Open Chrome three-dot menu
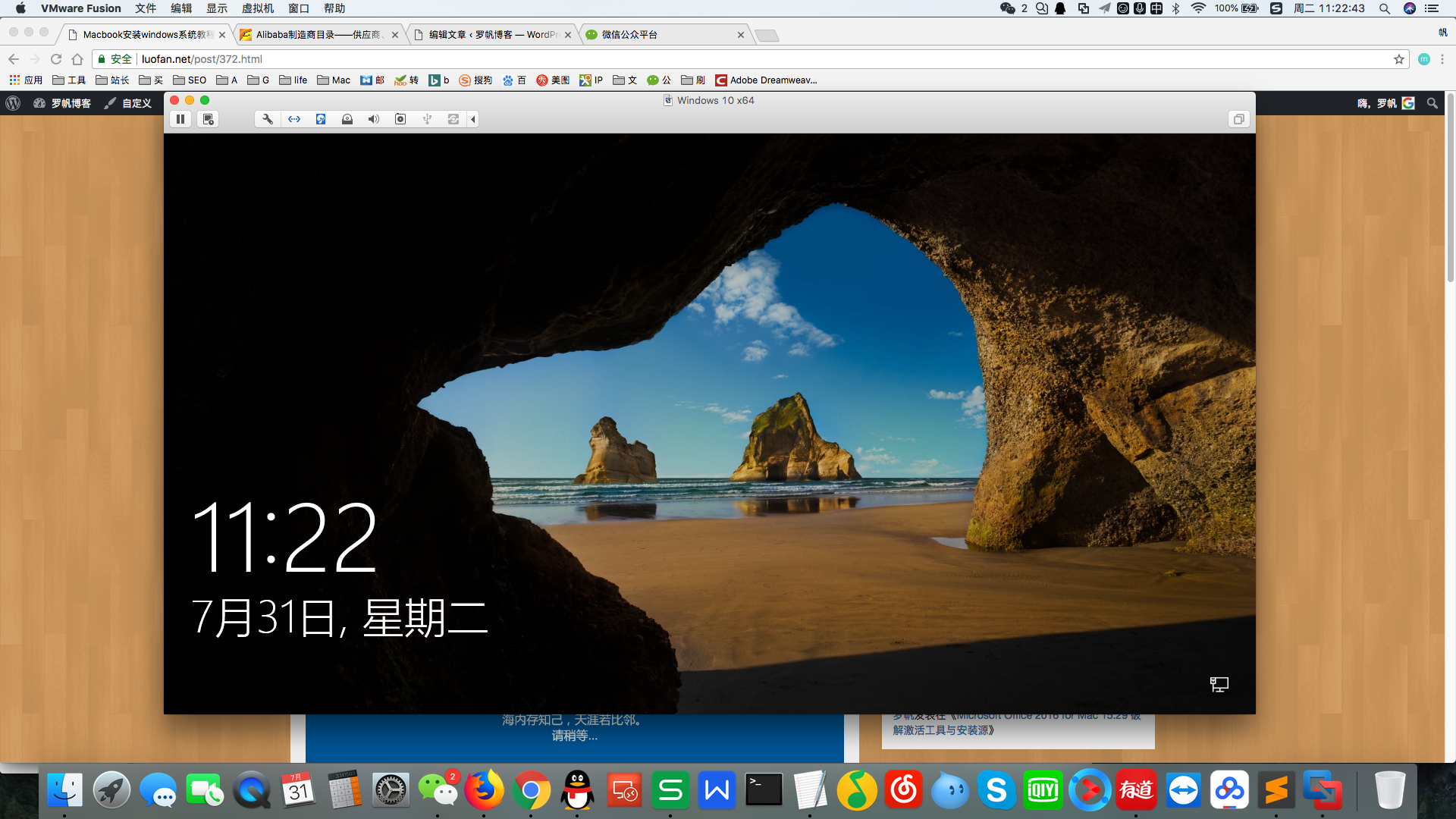1456x819 pixels. (1442, 59)
